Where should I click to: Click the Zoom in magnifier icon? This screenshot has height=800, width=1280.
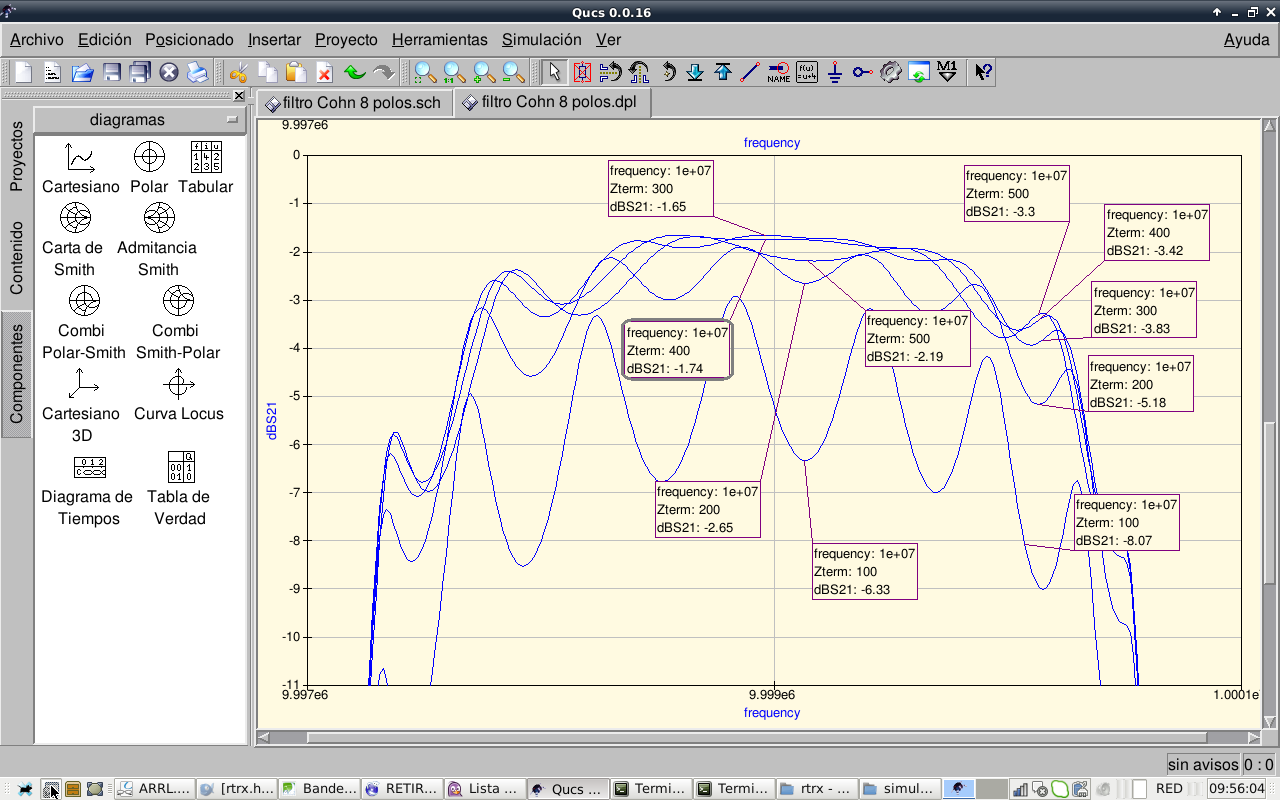483,72
